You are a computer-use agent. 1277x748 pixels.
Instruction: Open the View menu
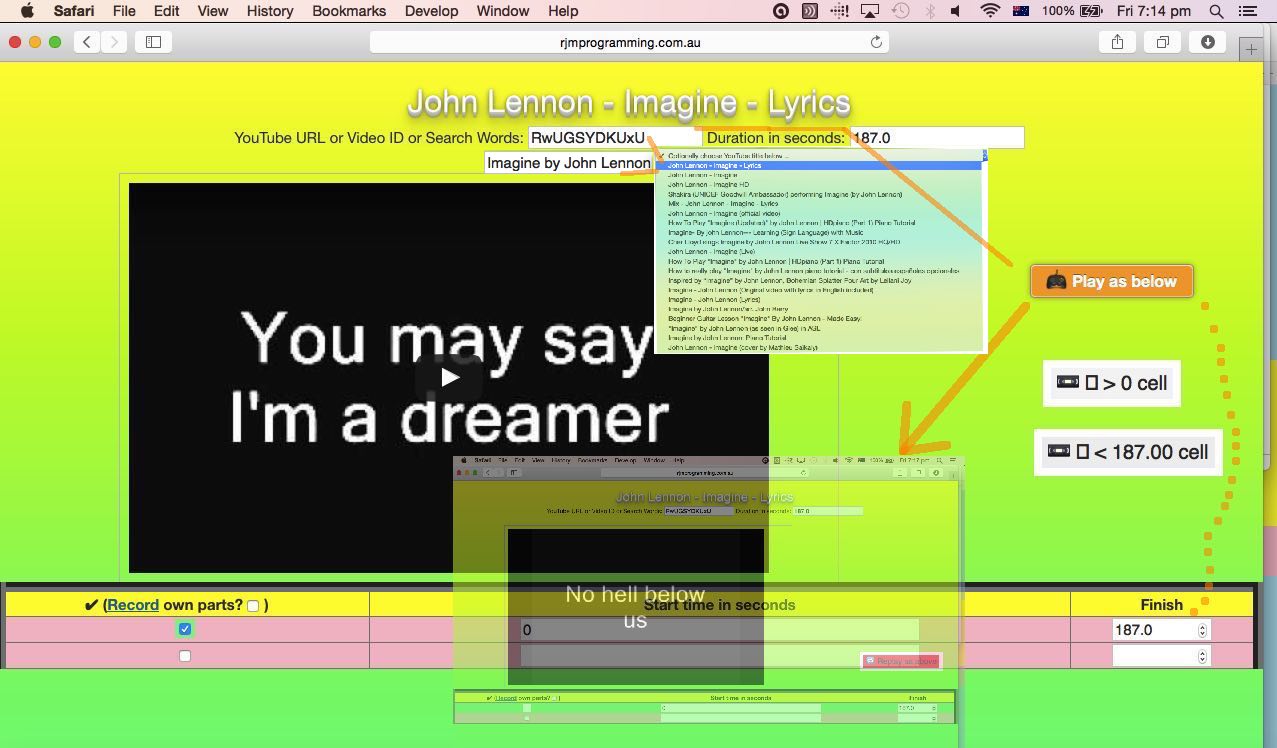212,11
